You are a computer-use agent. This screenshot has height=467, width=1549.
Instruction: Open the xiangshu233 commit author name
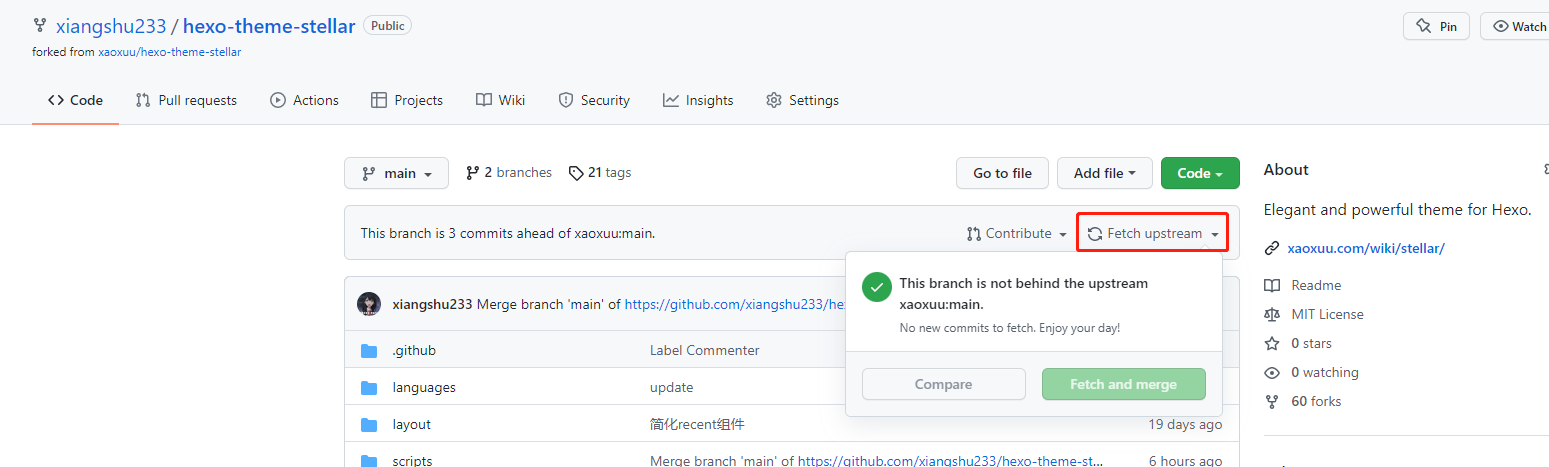433,304
